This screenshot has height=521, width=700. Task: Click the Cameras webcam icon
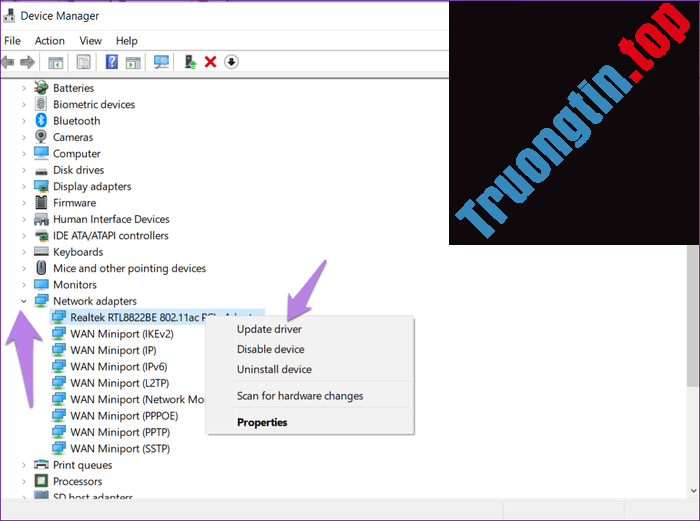tap(41, 137)
